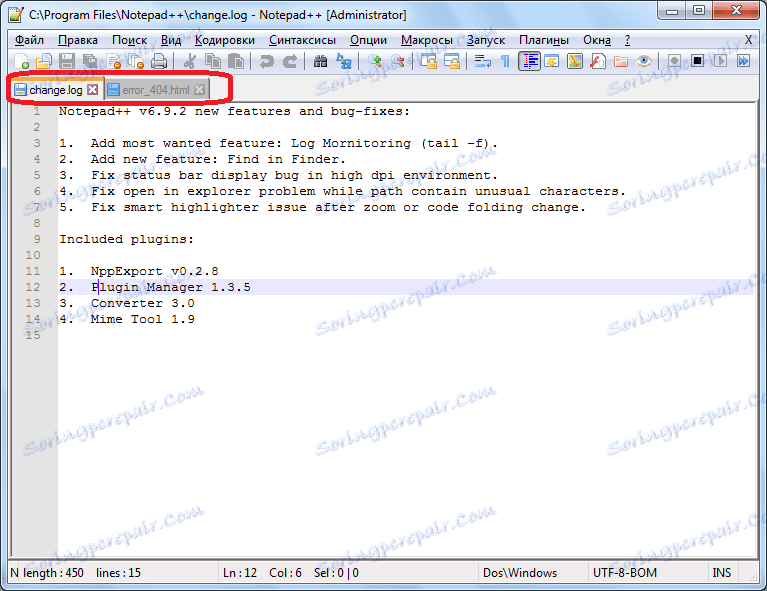
Task: Toggle synchronize horizontal scrolling icon
Action: tap(452, 62)
